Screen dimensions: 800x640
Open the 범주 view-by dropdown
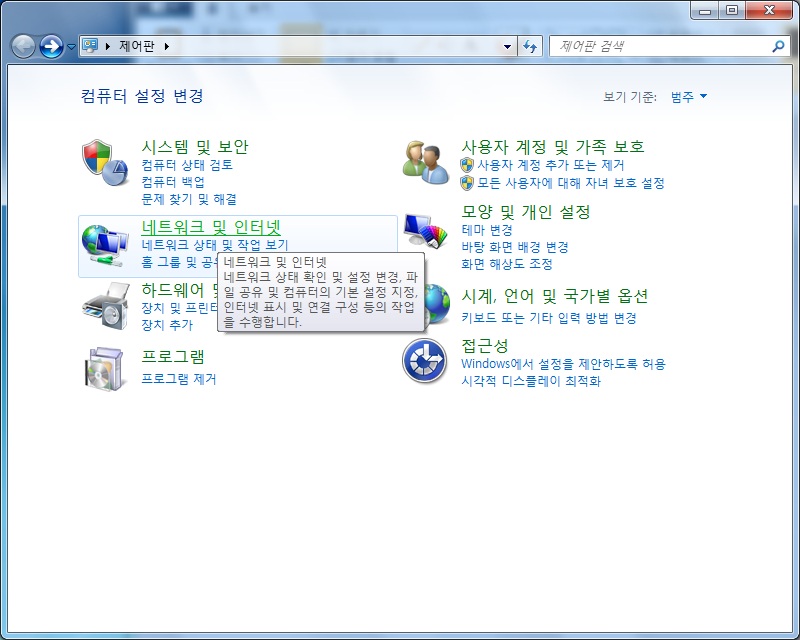coord(688,96)
